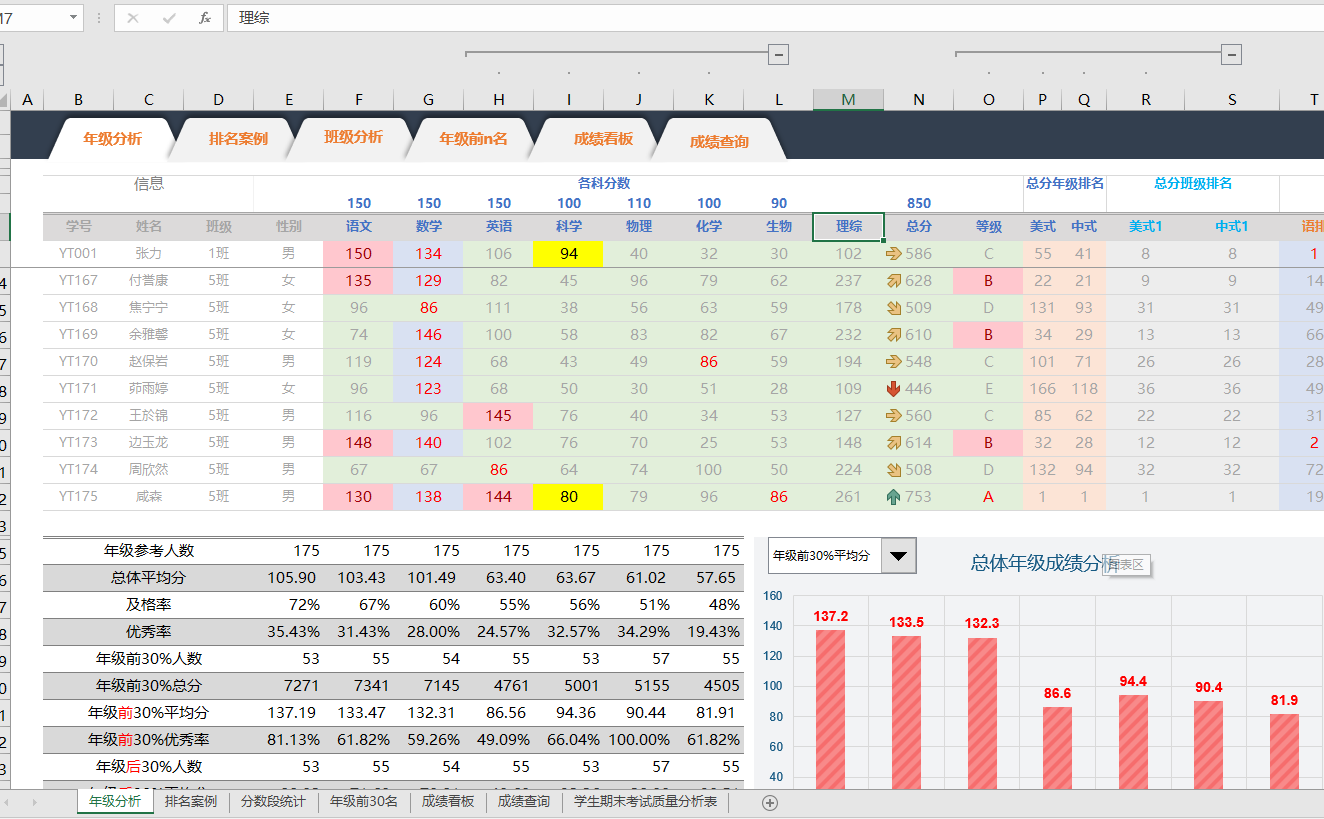This screenshot has height=819, width=1324.
Task: Go to the 班级分析 navigation tab
Action: click(353, 137)
